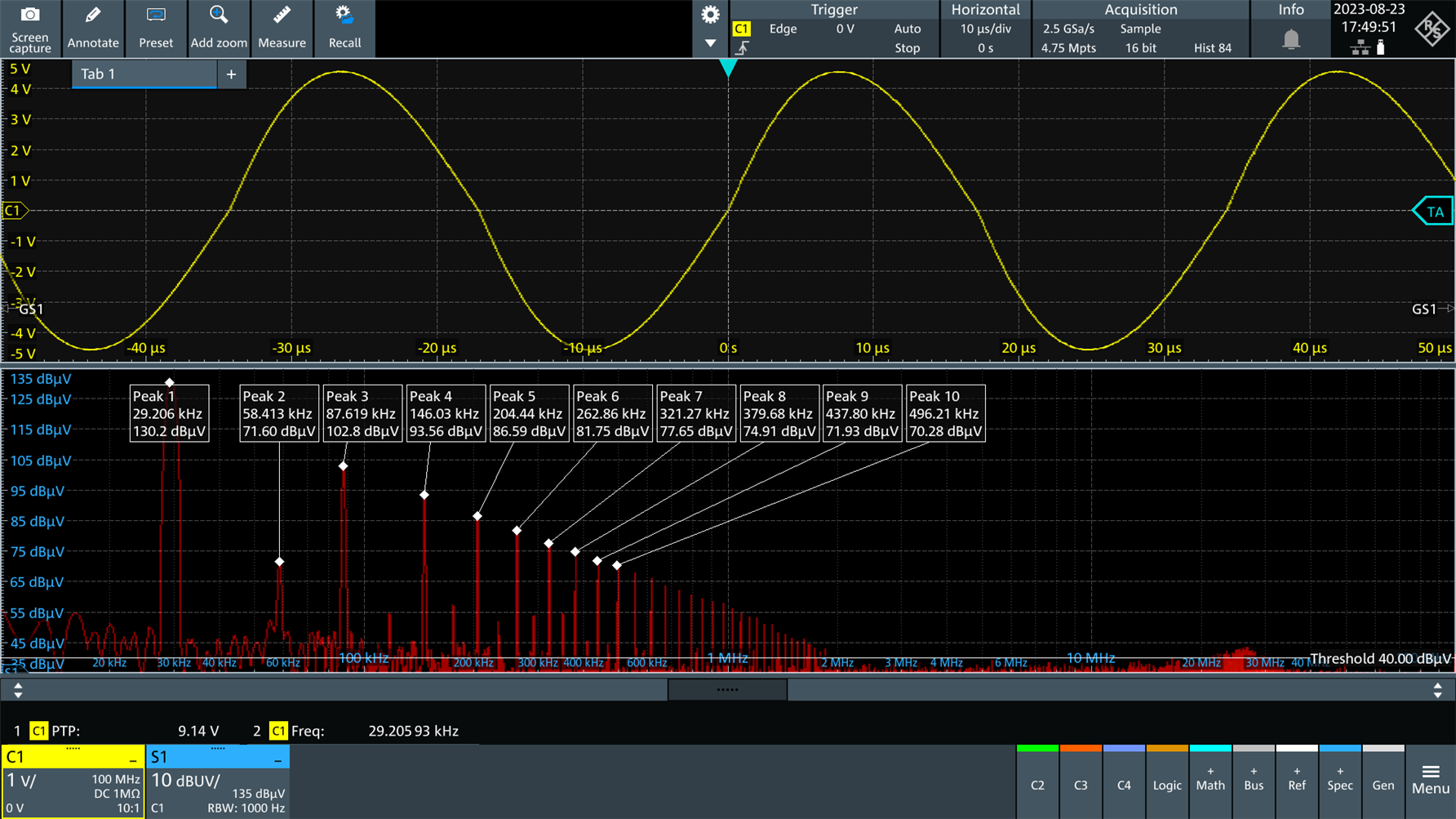Enable channel C4
Viewport: 1456px width, 819px height.
click(x=1124, y=784)
